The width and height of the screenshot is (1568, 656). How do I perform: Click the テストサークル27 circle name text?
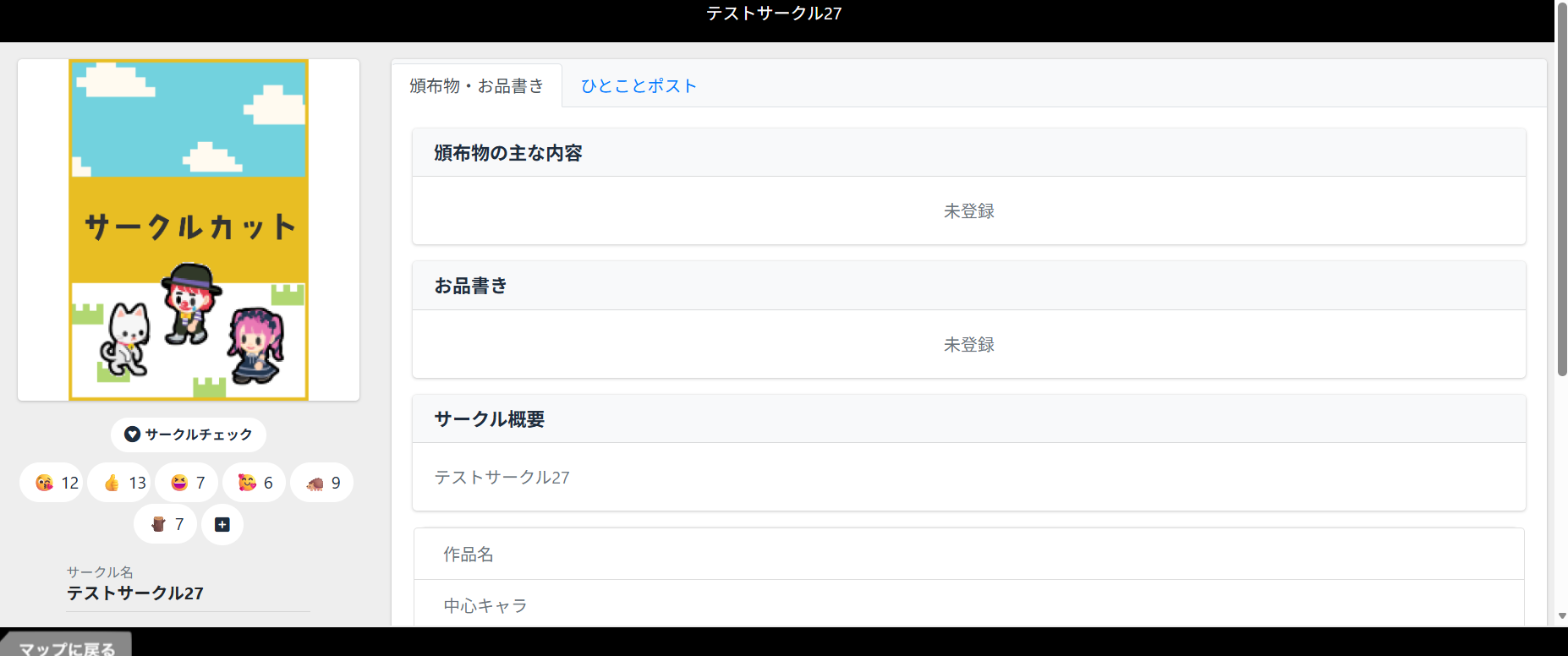point(135,593)
